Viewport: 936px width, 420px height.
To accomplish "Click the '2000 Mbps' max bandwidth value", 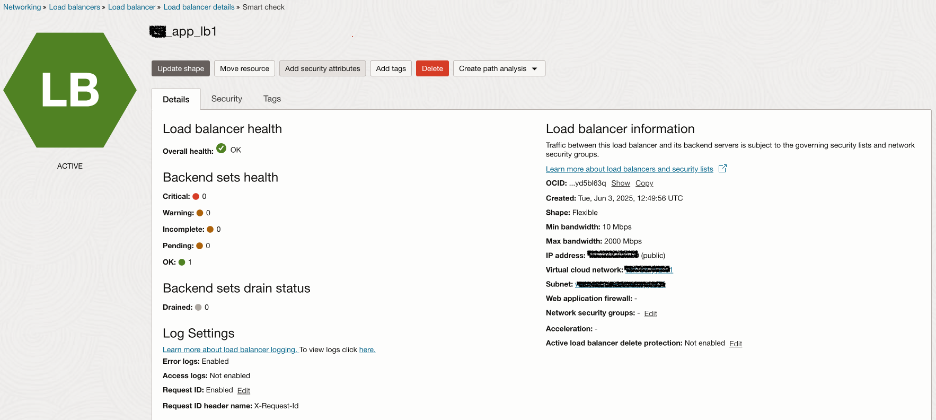I will (x=623, y=241).
